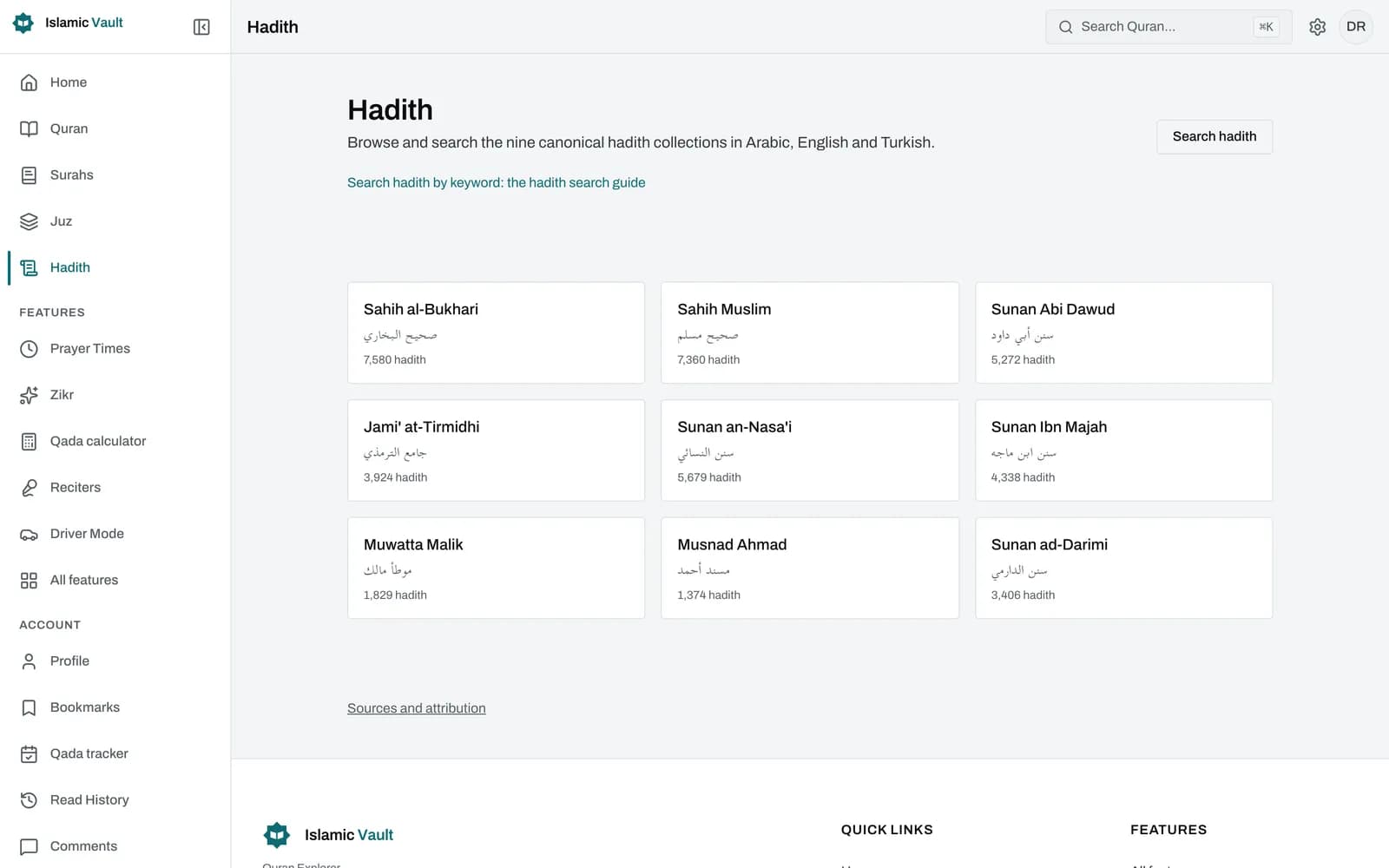Screen dimensions: 1389x868
Task: Open Jami' at-Tirmidhi collection card
Action: coord(496,450)
